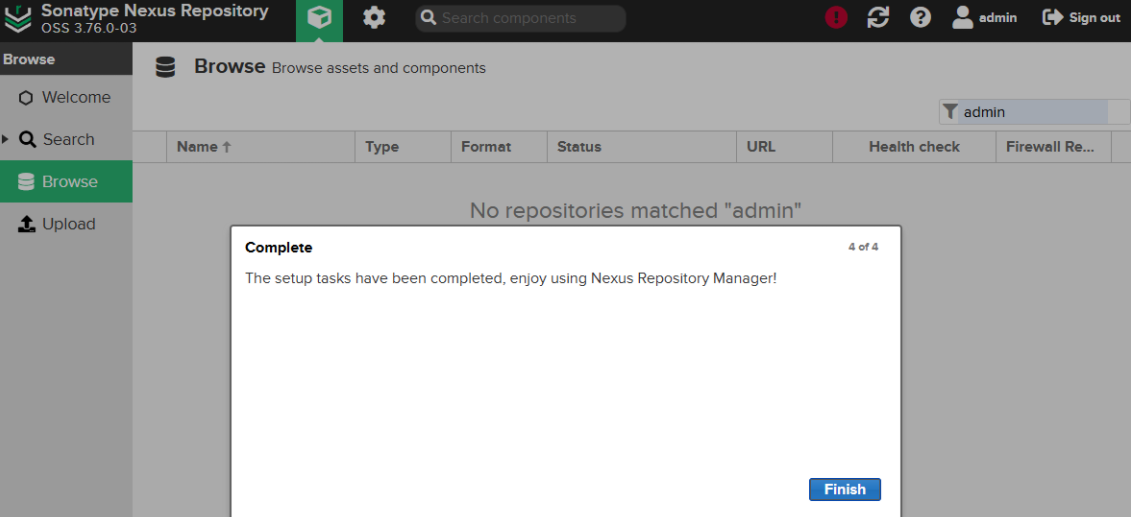
Task: Click the filter box containing admin
Action: point(1034,112)
